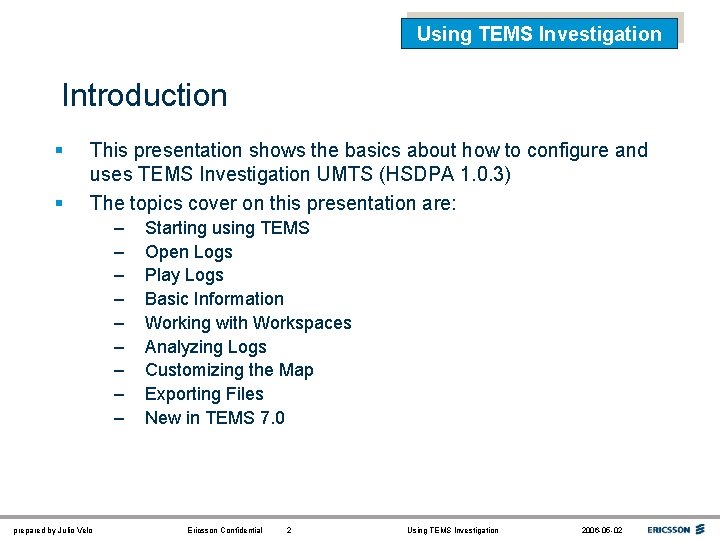
Task: Click the 'Starting using TEMS' topic
Action: (x=227, y=228)
